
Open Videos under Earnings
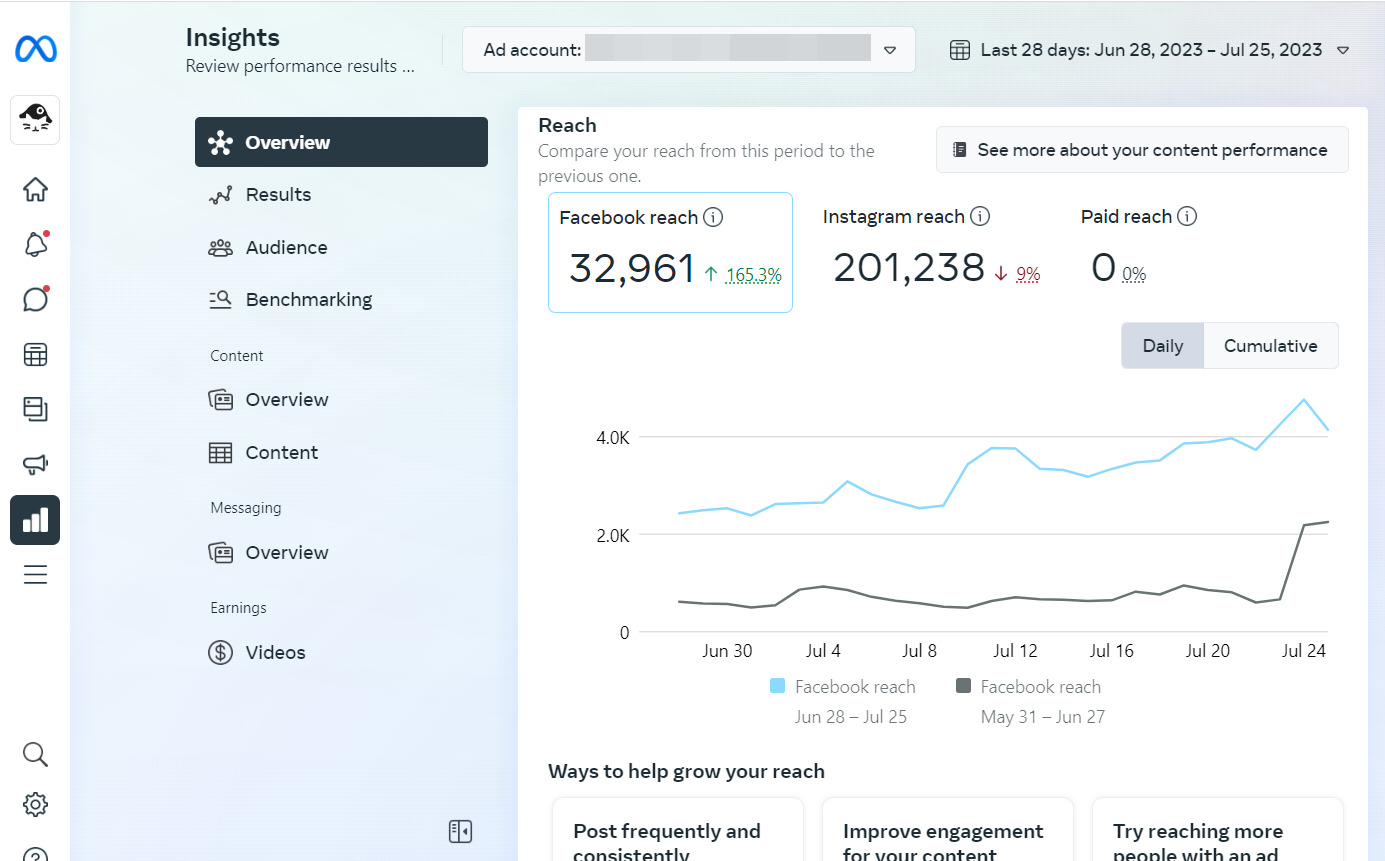tap(341, 652)
